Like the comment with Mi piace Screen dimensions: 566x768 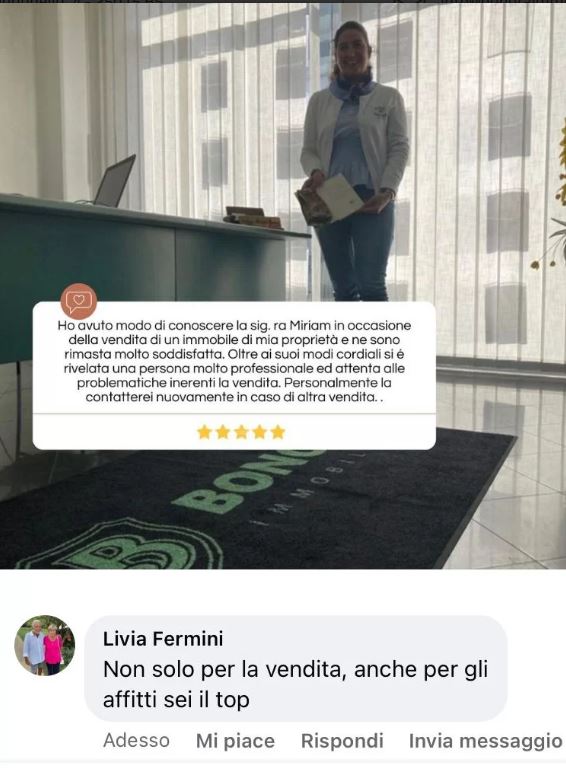click(235, 741)
